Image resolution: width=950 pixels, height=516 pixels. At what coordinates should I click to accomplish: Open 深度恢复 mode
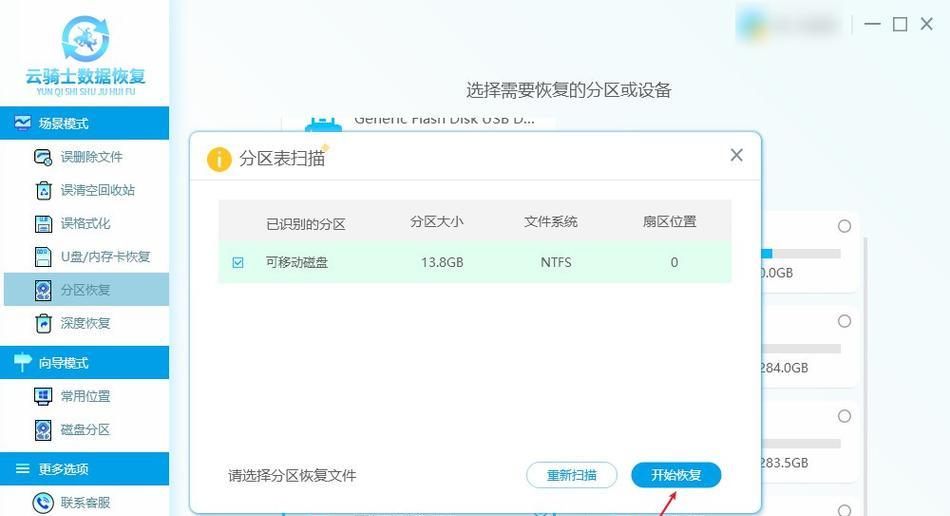pyautogui.click(x=86, y=323)
